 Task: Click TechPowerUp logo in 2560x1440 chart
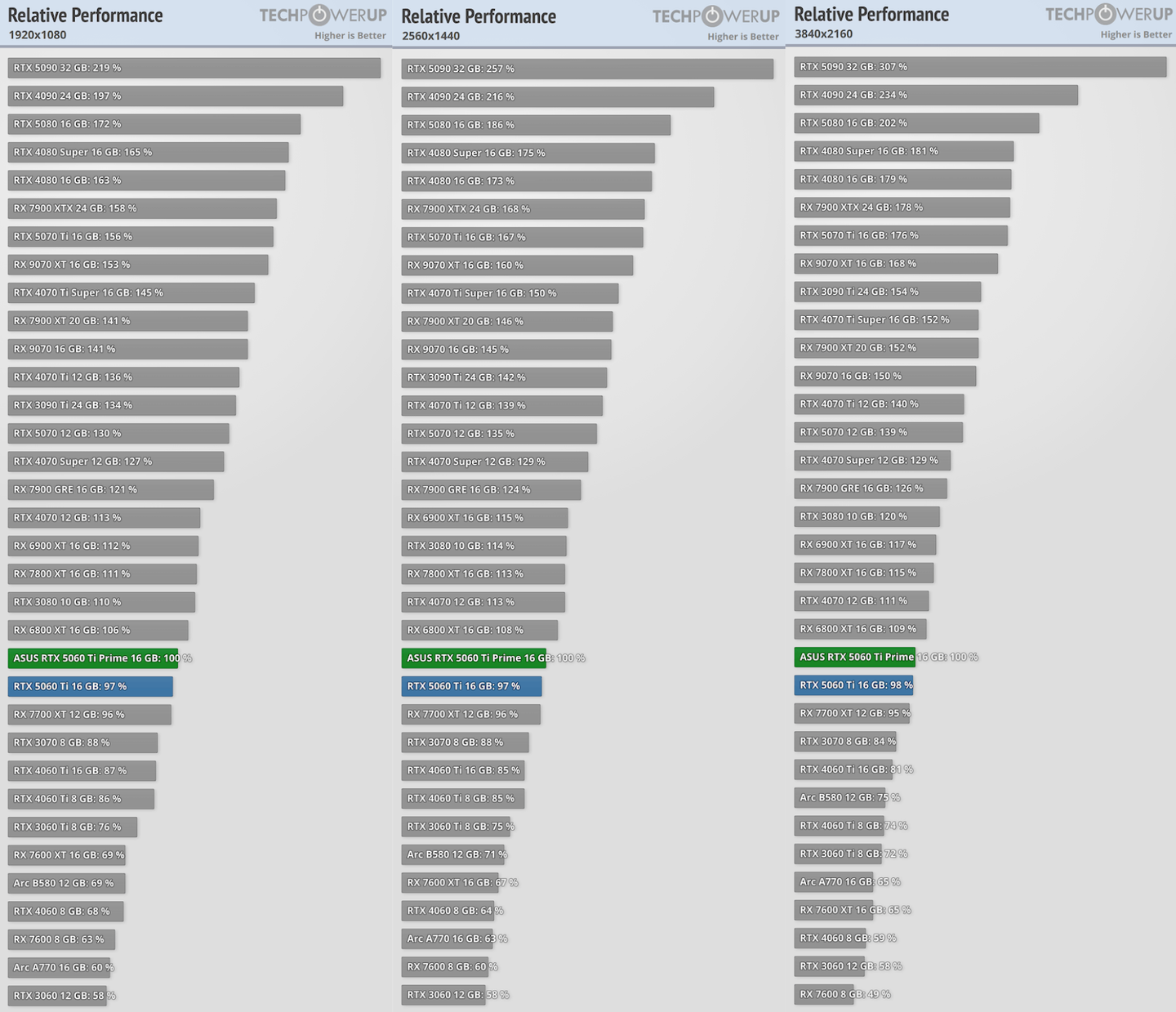click(x=715, y=16)
